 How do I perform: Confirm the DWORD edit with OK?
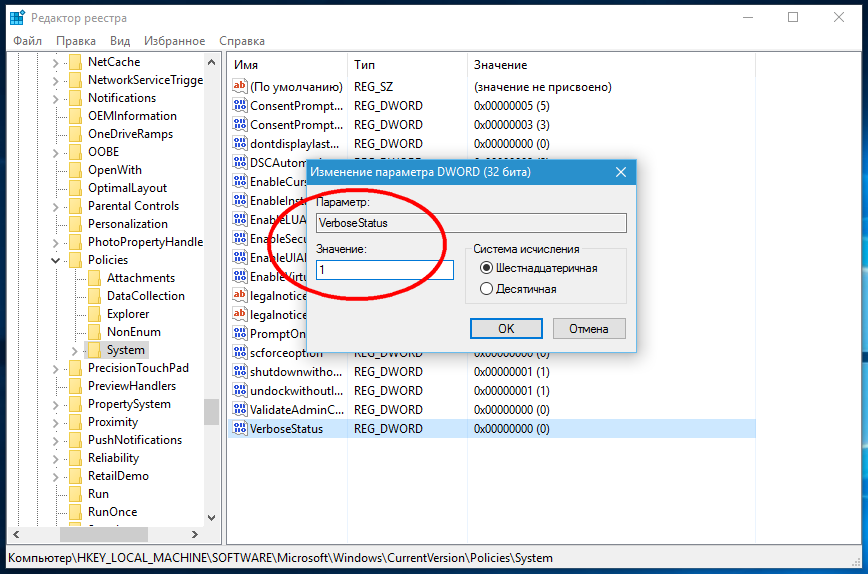point(506,328)
